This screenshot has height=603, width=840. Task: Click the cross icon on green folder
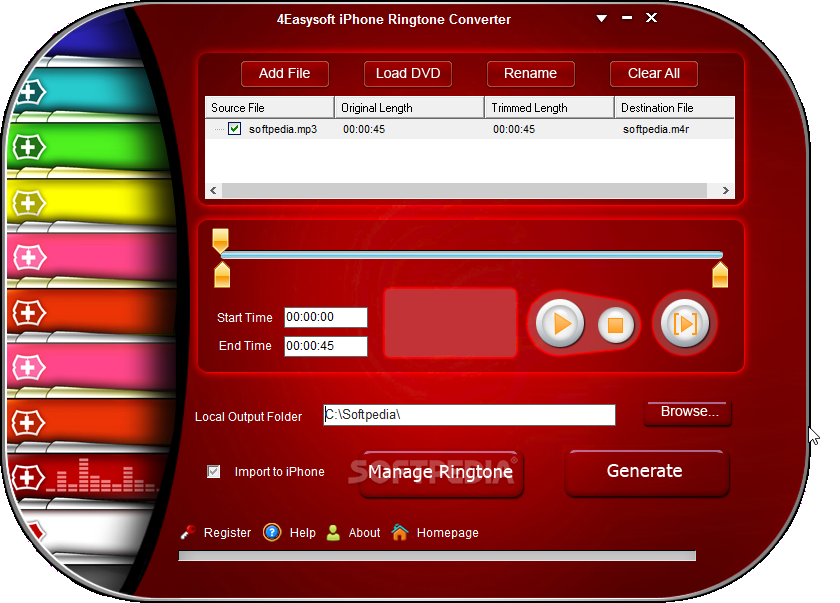[28, 146]
